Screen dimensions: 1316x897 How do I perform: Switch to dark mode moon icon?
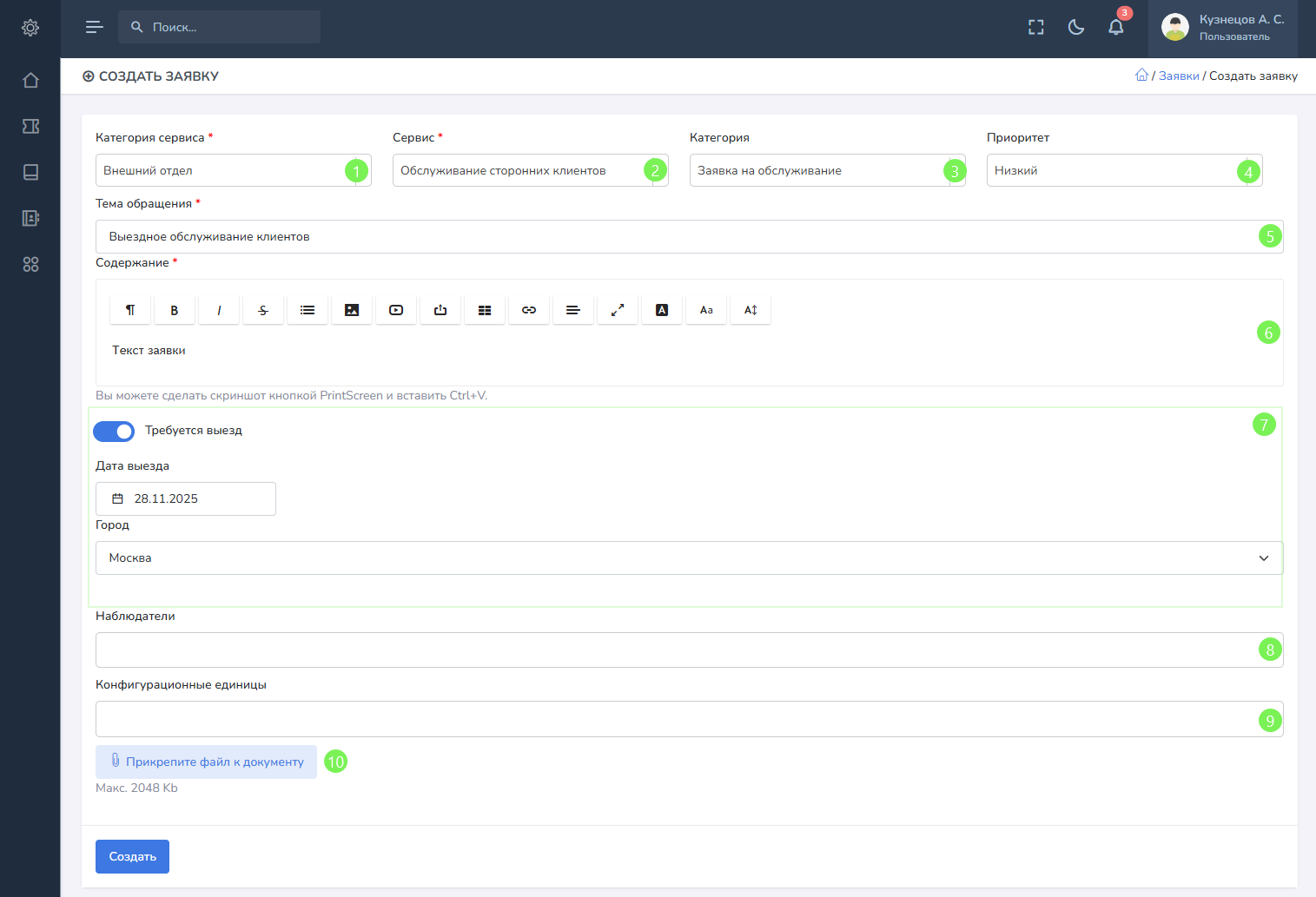[1076, 27]
